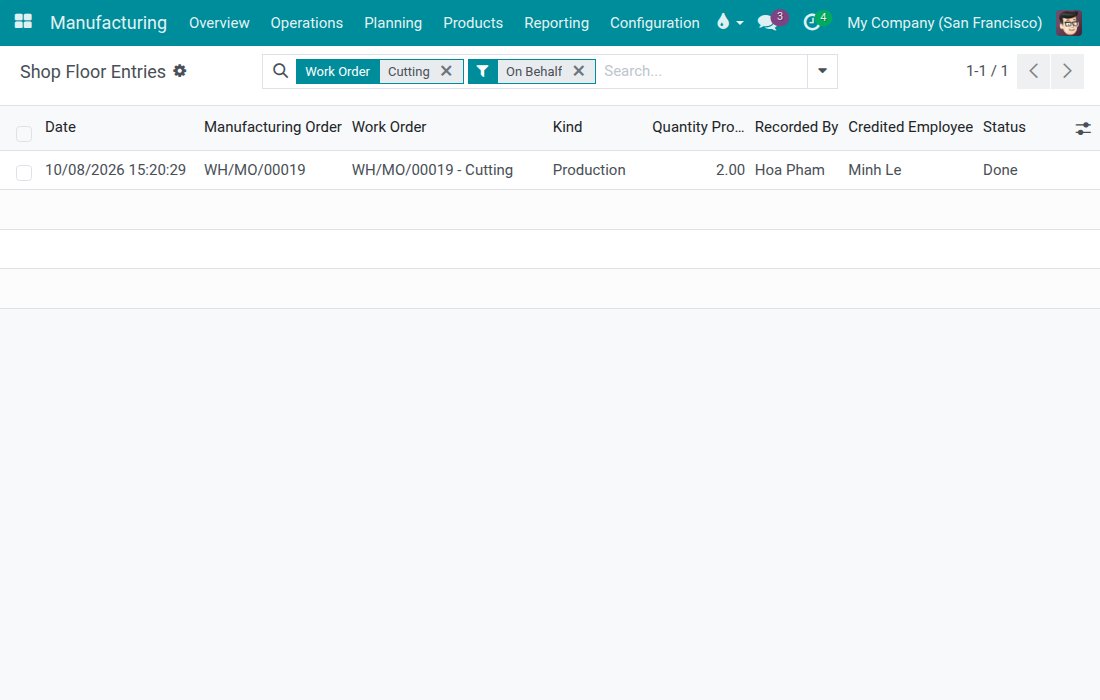Click the funnel filter icon on On Behalf facet

(x=483, y=71)
